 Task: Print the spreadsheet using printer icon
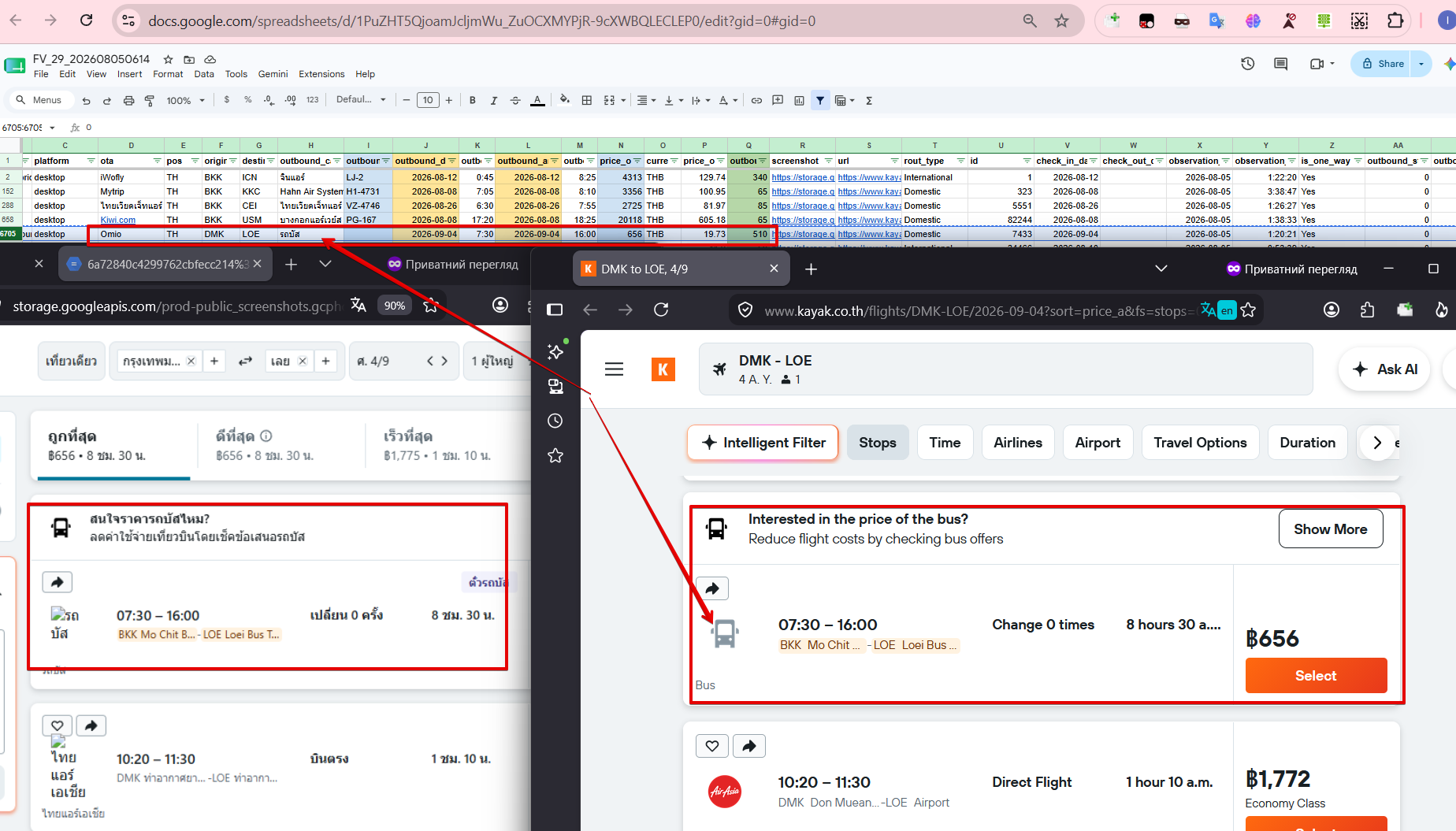click(128, 101)
